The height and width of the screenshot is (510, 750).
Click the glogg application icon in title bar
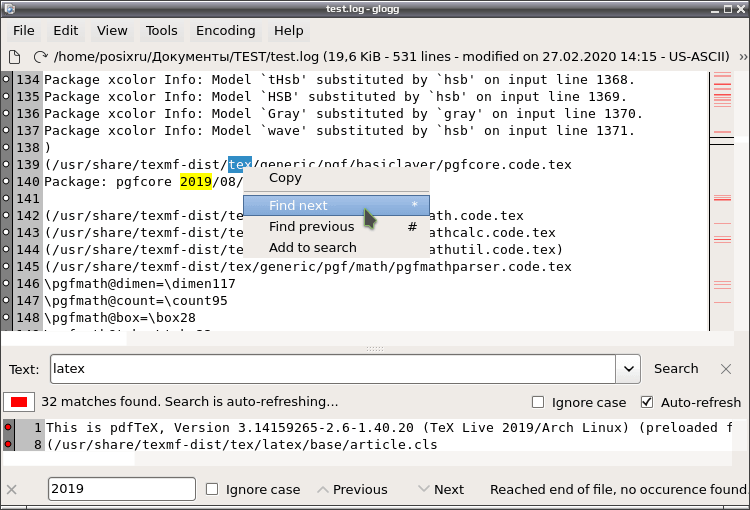9,8
